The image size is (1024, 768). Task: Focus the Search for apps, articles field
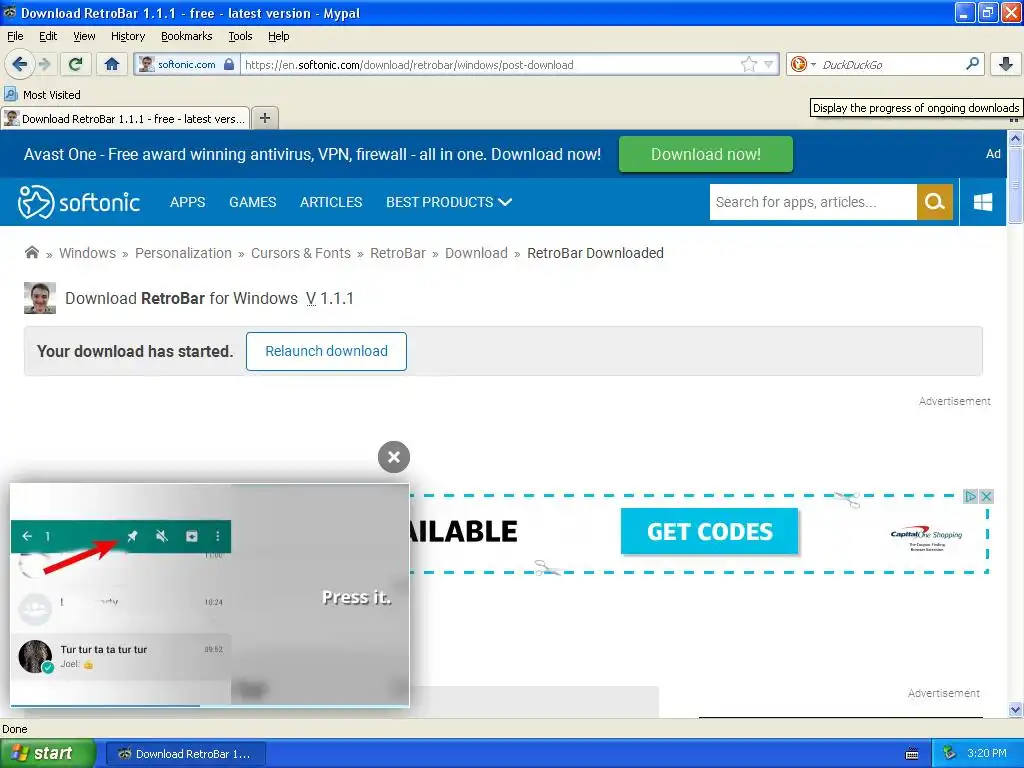coord(813,202)
